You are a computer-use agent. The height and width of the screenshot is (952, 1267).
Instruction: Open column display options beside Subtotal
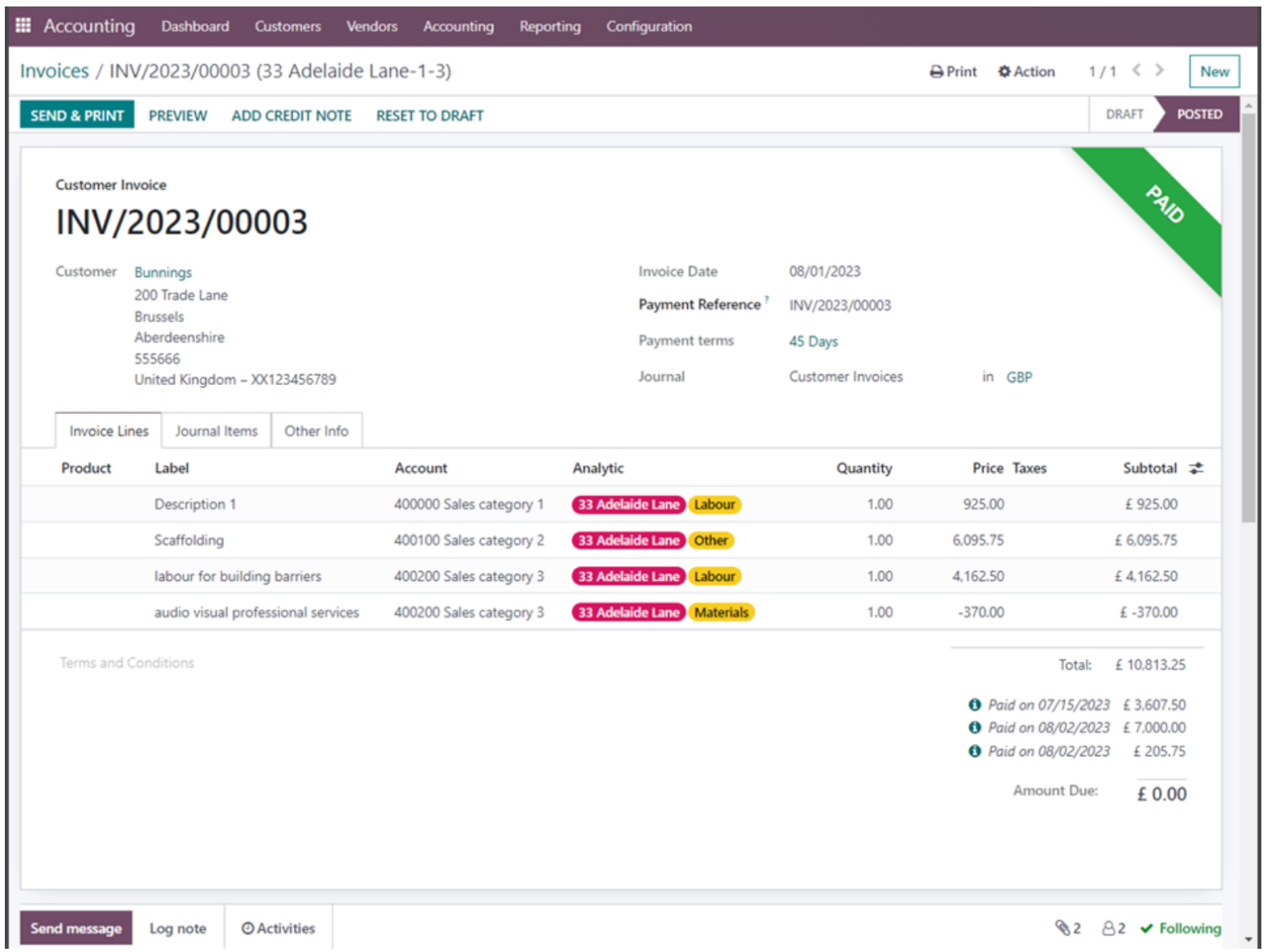click(1196, 468)
